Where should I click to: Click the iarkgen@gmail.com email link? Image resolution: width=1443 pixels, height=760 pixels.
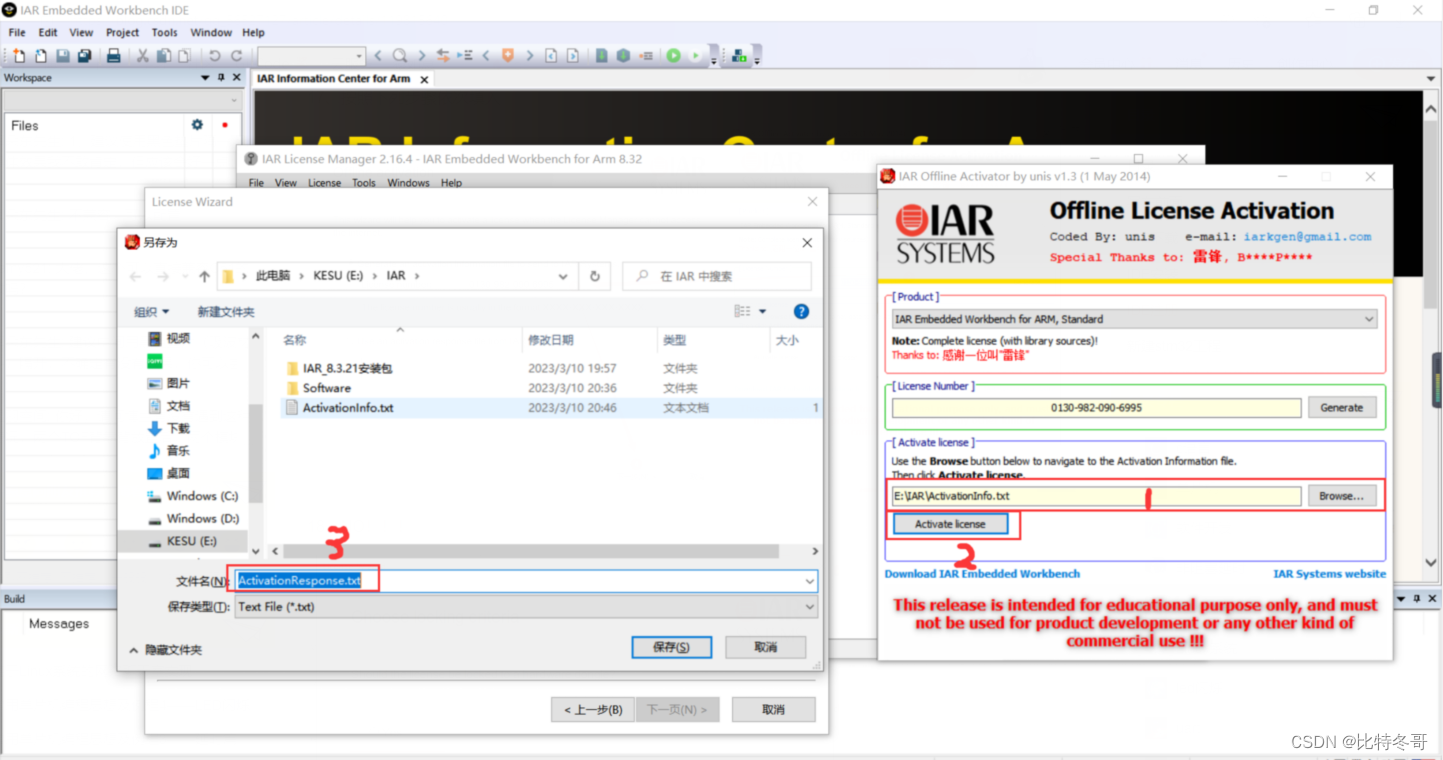pos(1307,237)
